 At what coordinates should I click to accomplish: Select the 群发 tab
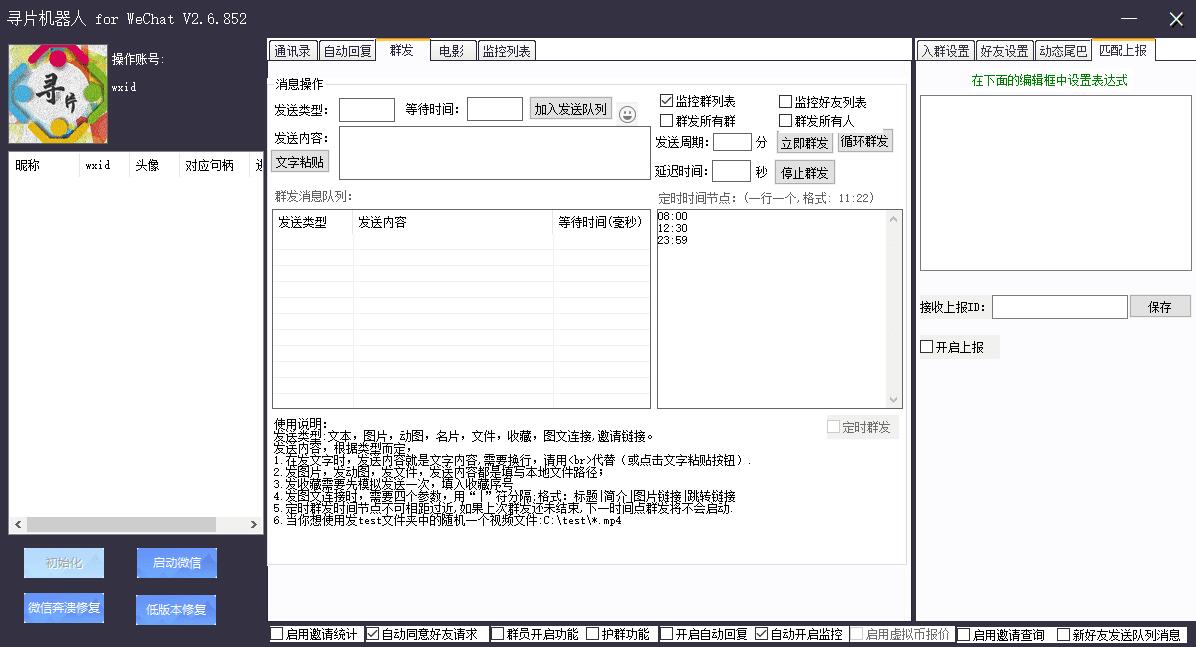click(x=402, y=50)
